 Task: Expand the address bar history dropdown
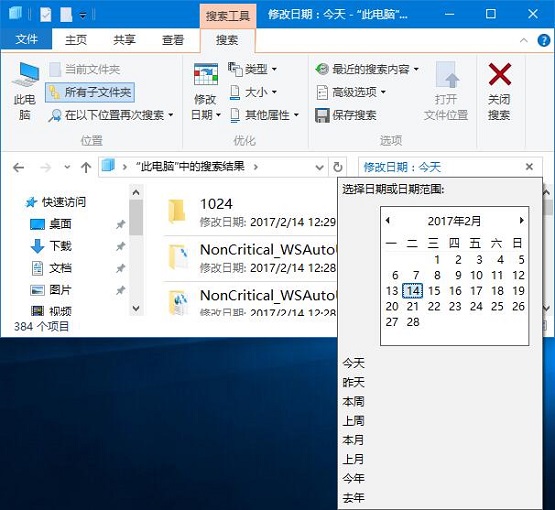[x=319, y=167]
